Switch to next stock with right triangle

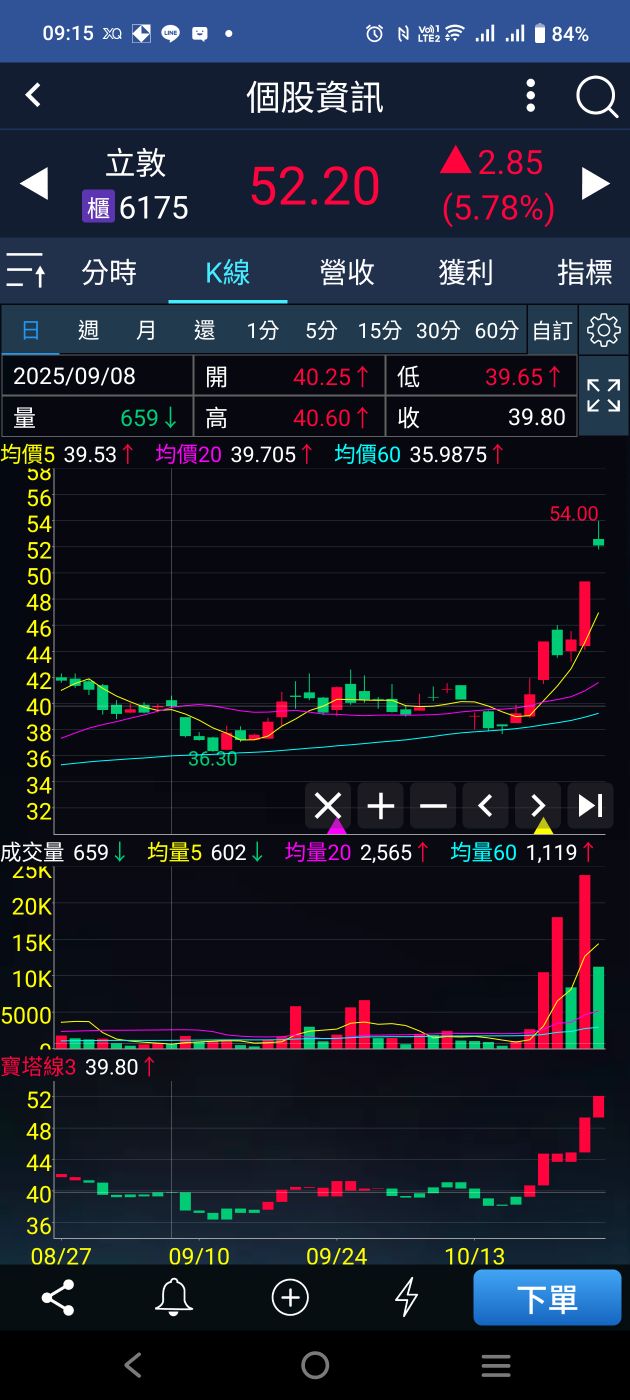(596, 184)
